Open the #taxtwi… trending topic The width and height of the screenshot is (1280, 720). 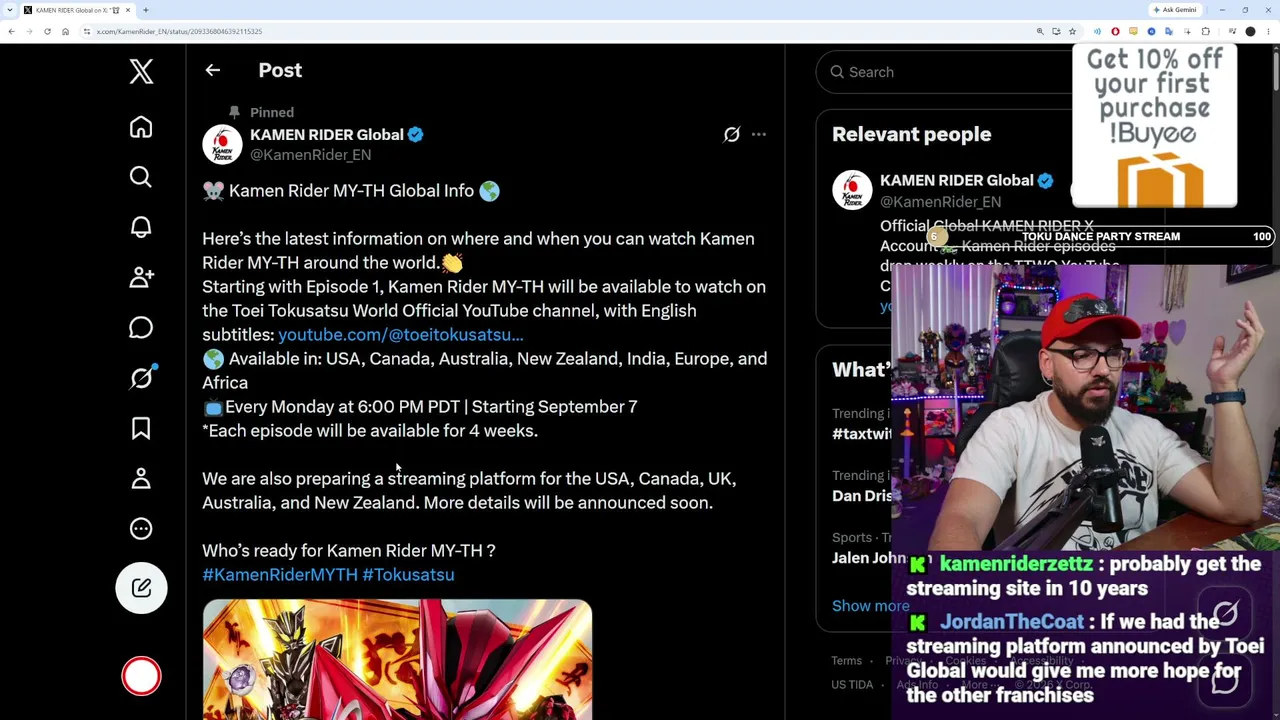click(x=861, y=434)
